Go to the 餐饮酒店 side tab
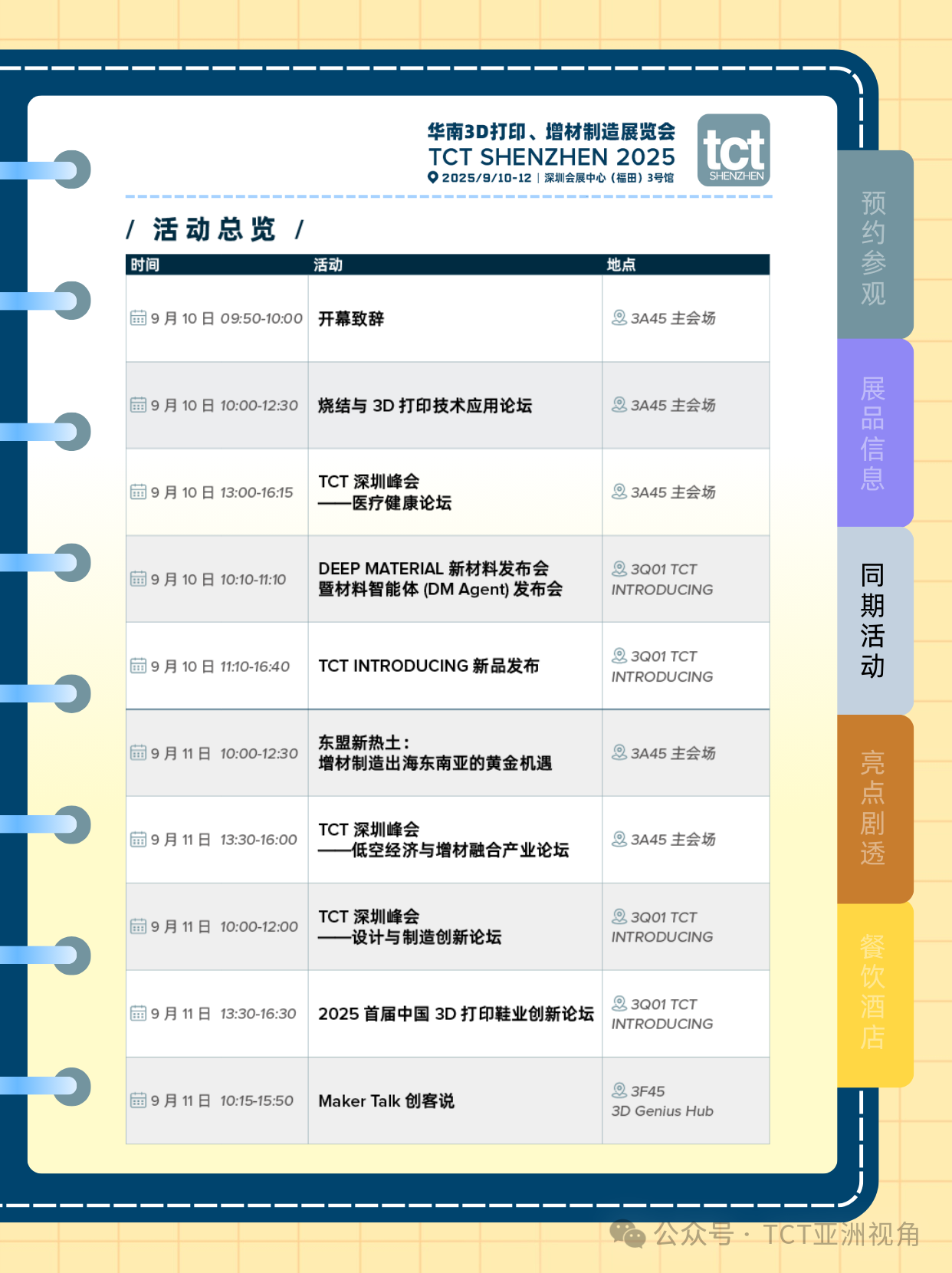 [x=875, y=995]
